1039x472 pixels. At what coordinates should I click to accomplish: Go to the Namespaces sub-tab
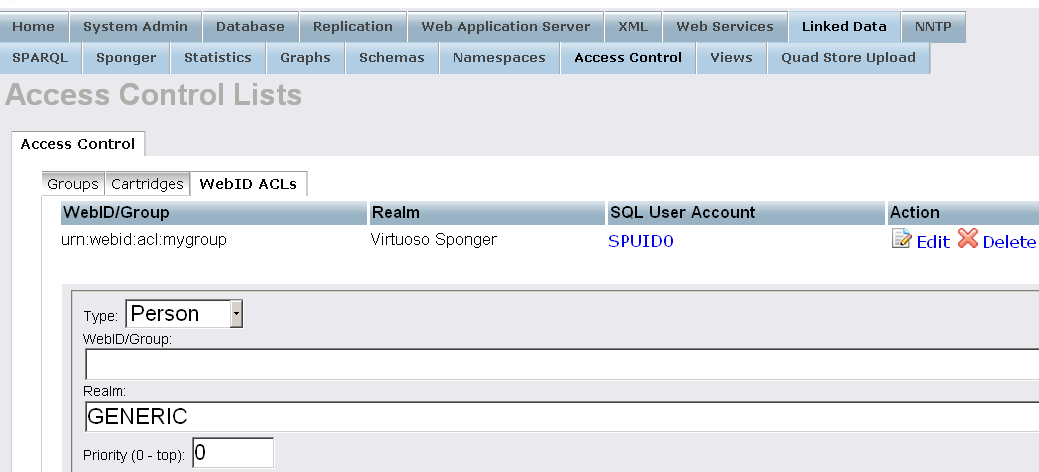(499, 58)
